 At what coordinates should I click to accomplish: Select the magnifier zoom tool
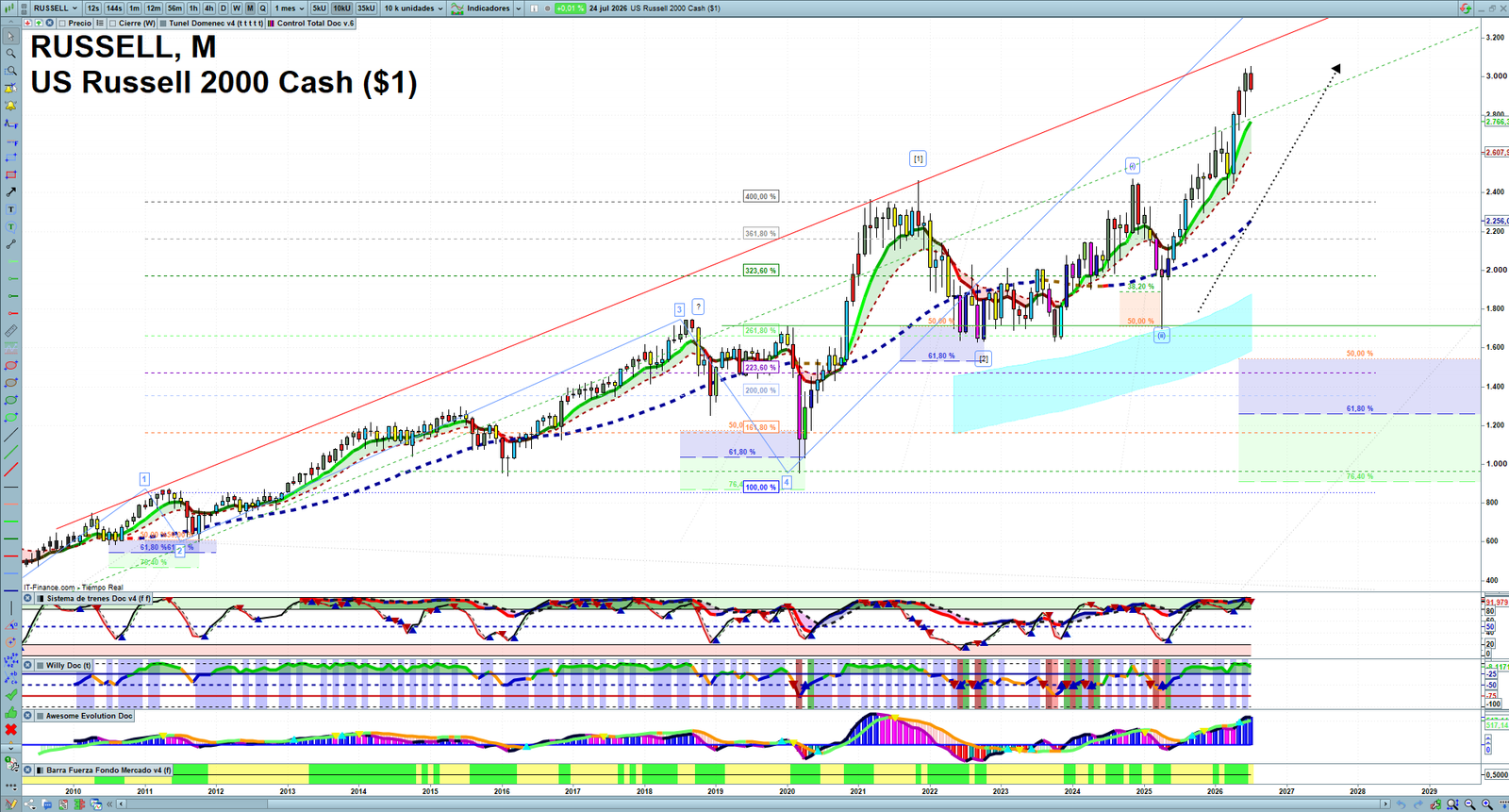(x=11, y=54)
